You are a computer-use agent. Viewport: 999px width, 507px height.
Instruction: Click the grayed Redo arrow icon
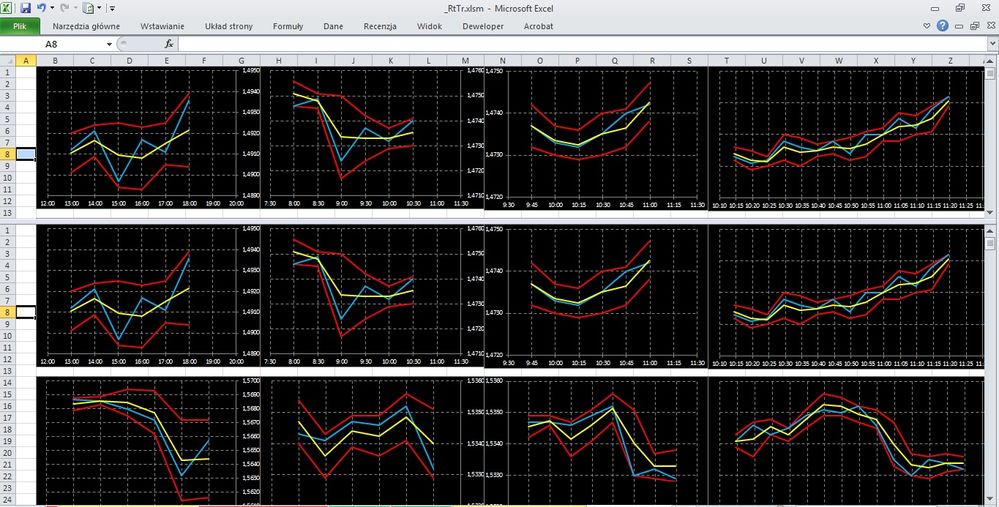pos(64,8)
